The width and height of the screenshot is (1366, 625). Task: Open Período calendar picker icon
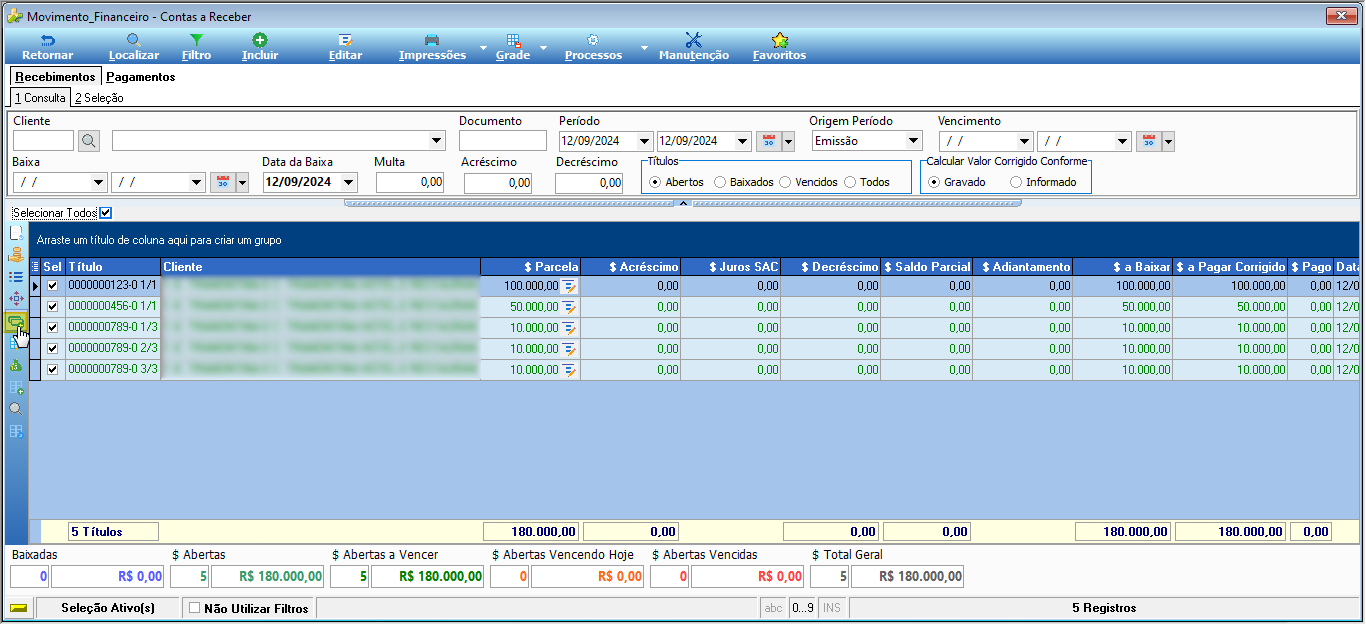point(768,141)
